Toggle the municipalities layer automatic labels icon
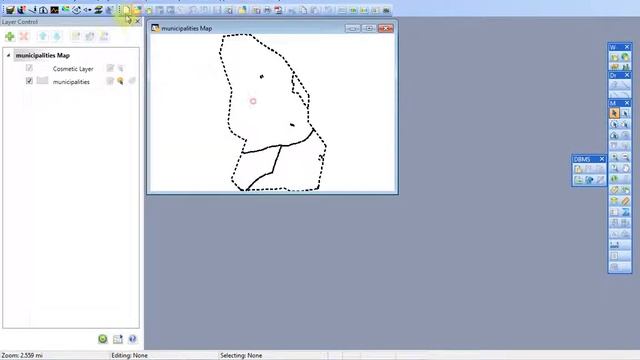640x360 pixels. [x=131, y=81]
